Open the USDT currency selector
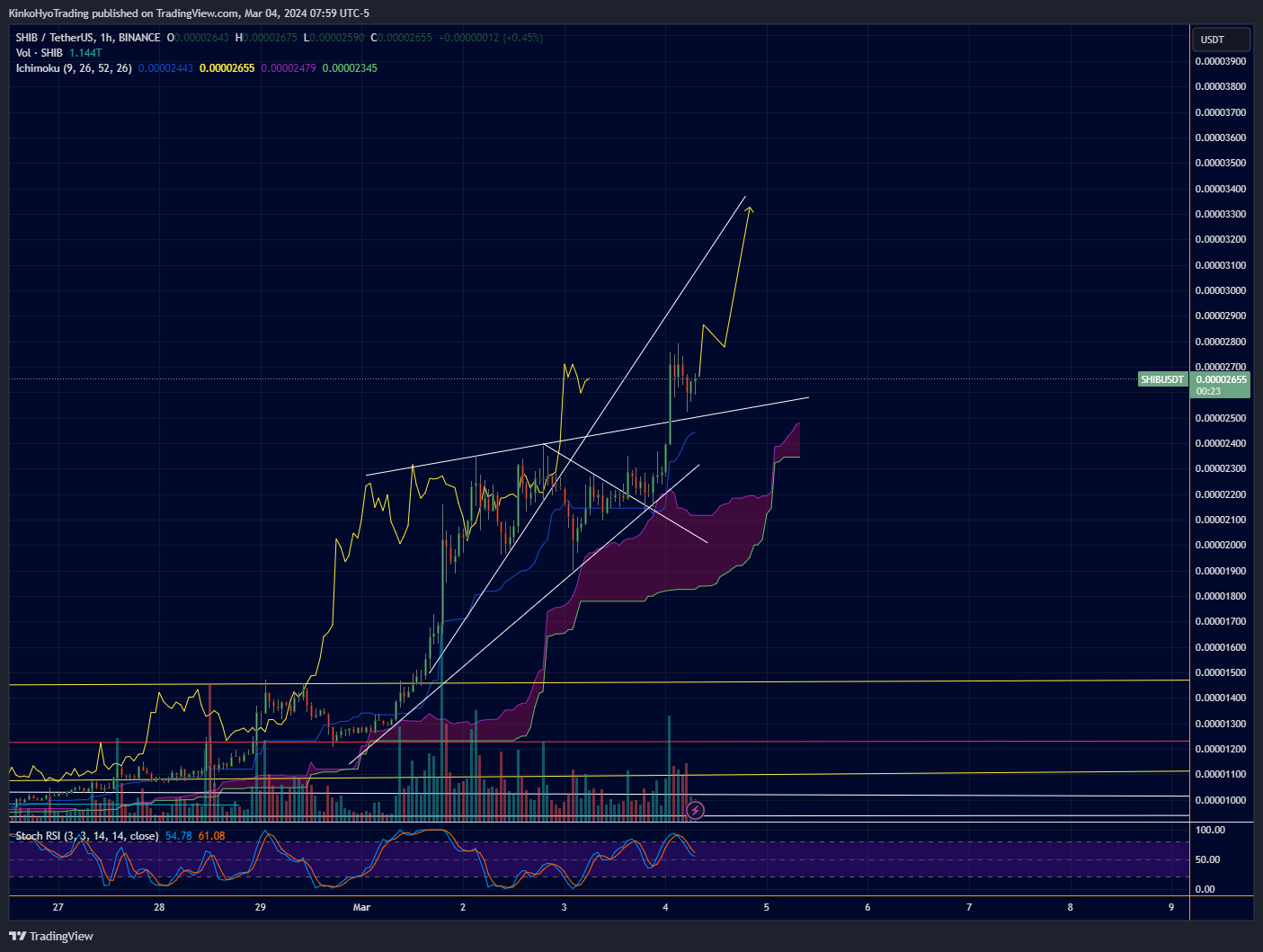This screenshot has width=1263, height=952. click(1221, 40)
